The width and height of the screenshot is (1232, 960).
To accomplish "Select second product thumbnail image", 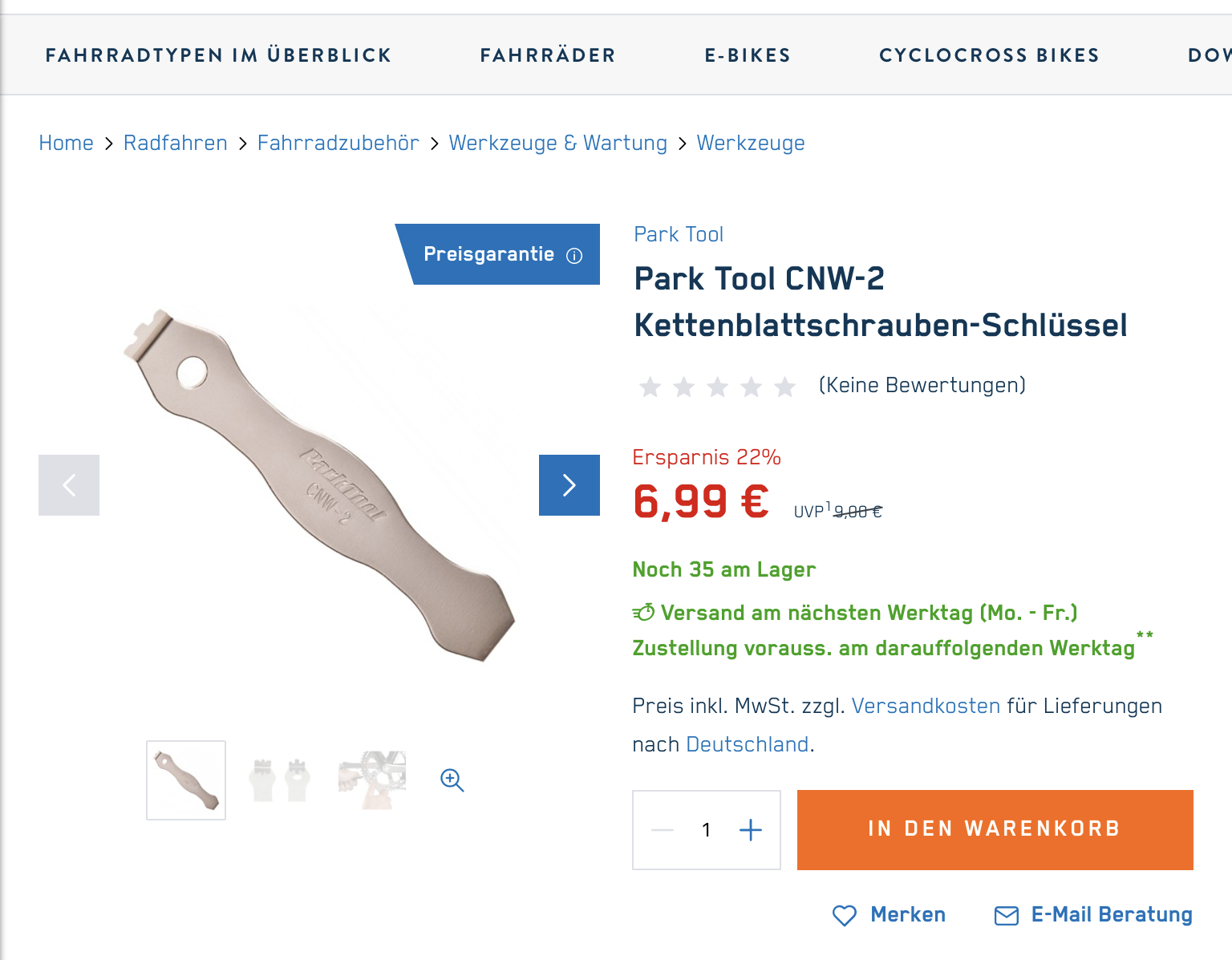I will coord(279,780).
